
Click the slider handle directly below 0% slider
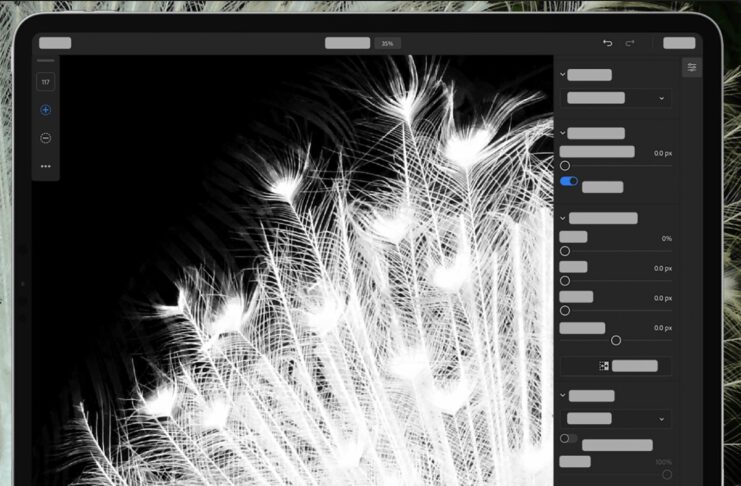click(x=565, y=281)
